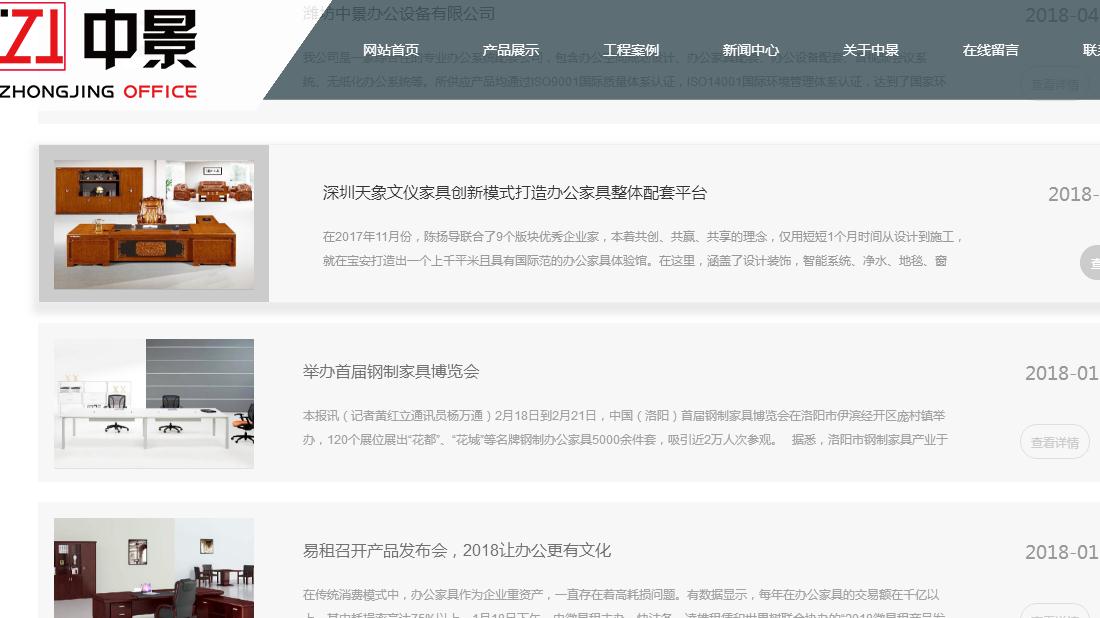
Task: Open article 深圳天象文仪家具创新模式打造办公家具整体配套平台
Action: tap(517, 193)
